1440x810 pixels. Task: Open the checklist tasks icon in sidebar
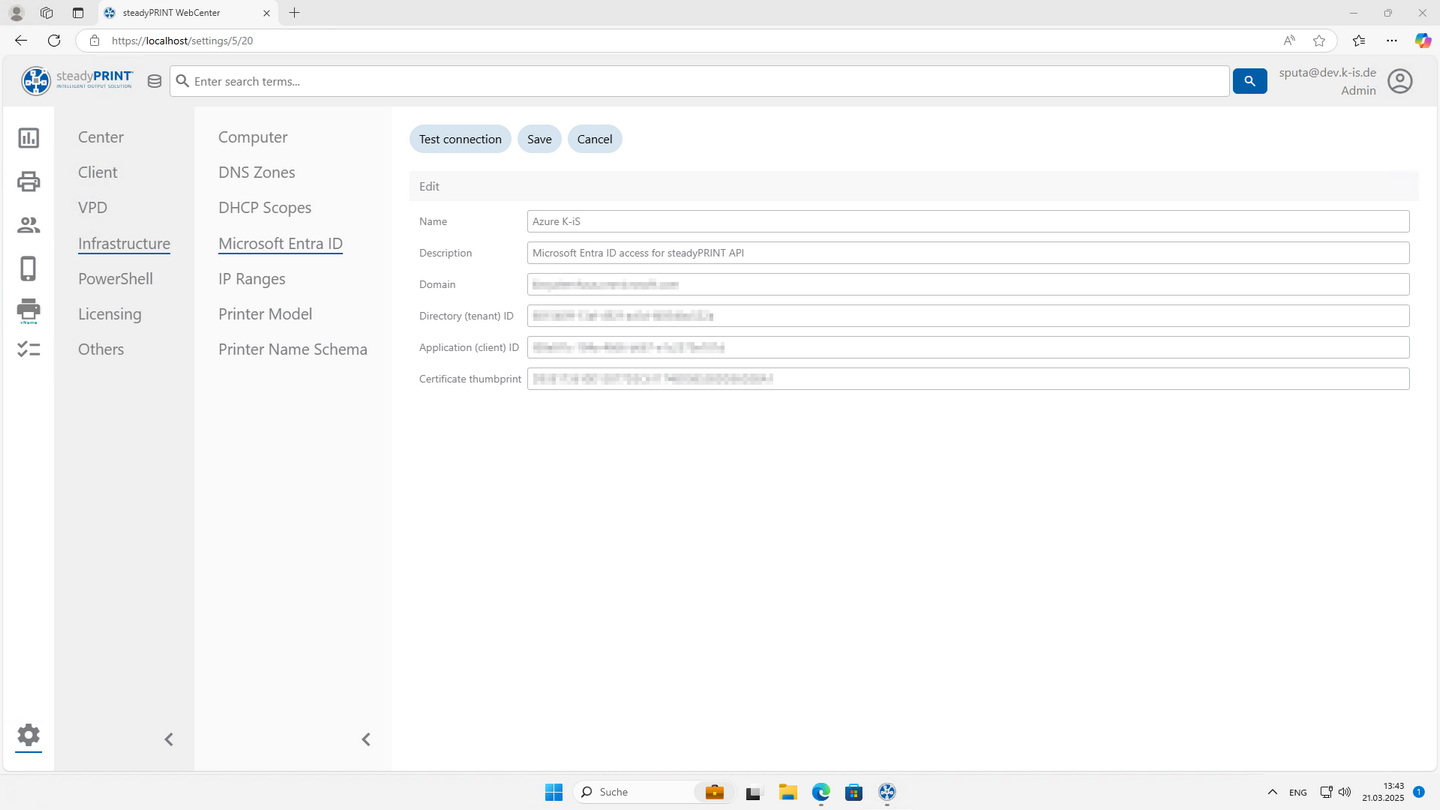click(x=28, y=349)
